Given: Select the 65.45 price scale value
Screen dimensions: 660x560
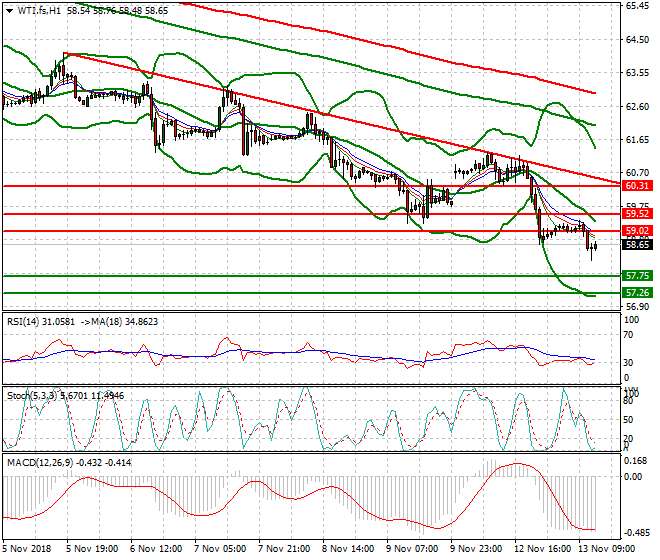Looking at the screenshot, I should tap(637, 6).
